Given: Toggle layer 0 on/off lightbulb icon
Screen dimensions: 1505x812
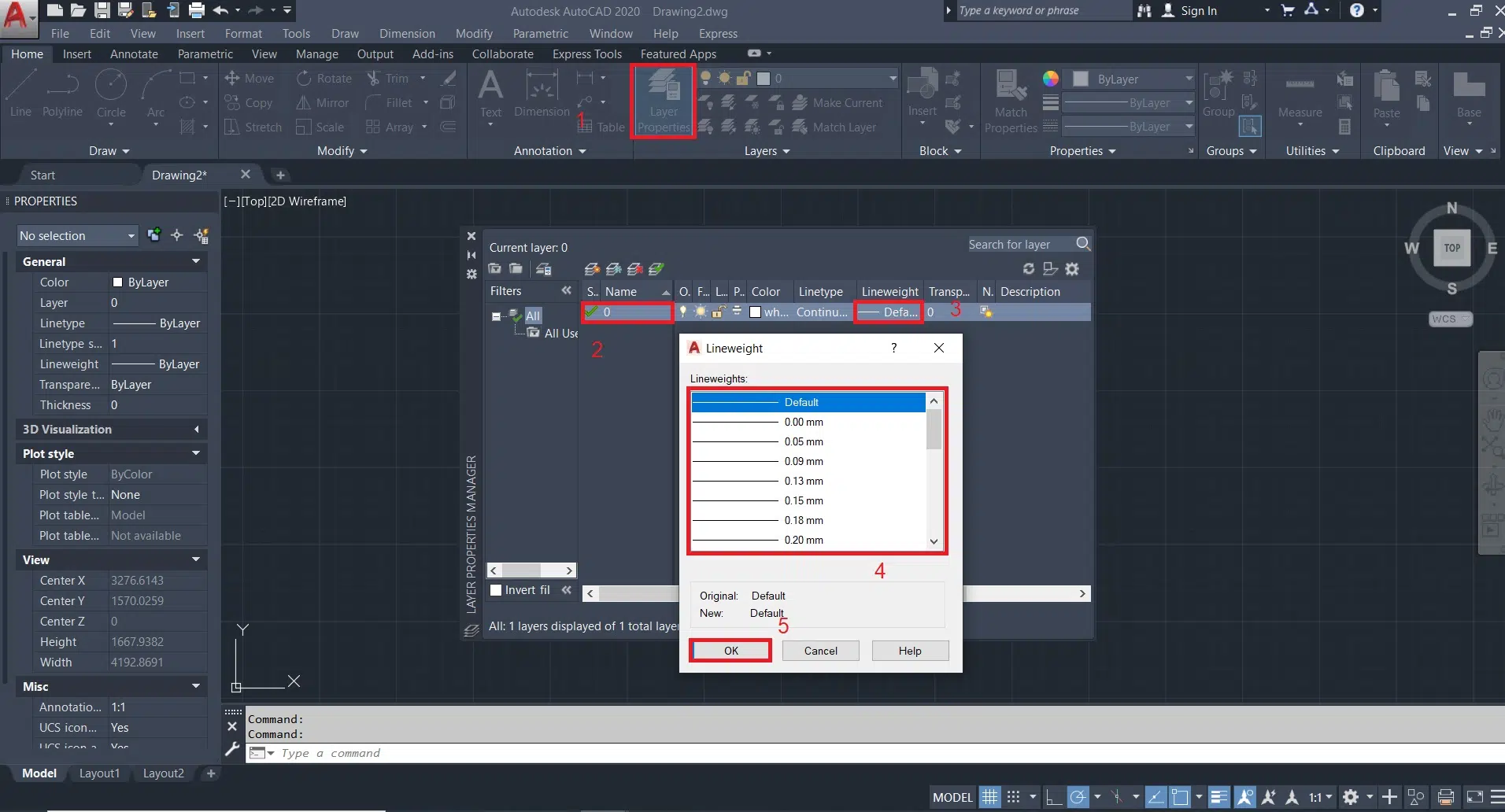Looking at the screenshot, I should pyautogui.click(x=683, y=312).
